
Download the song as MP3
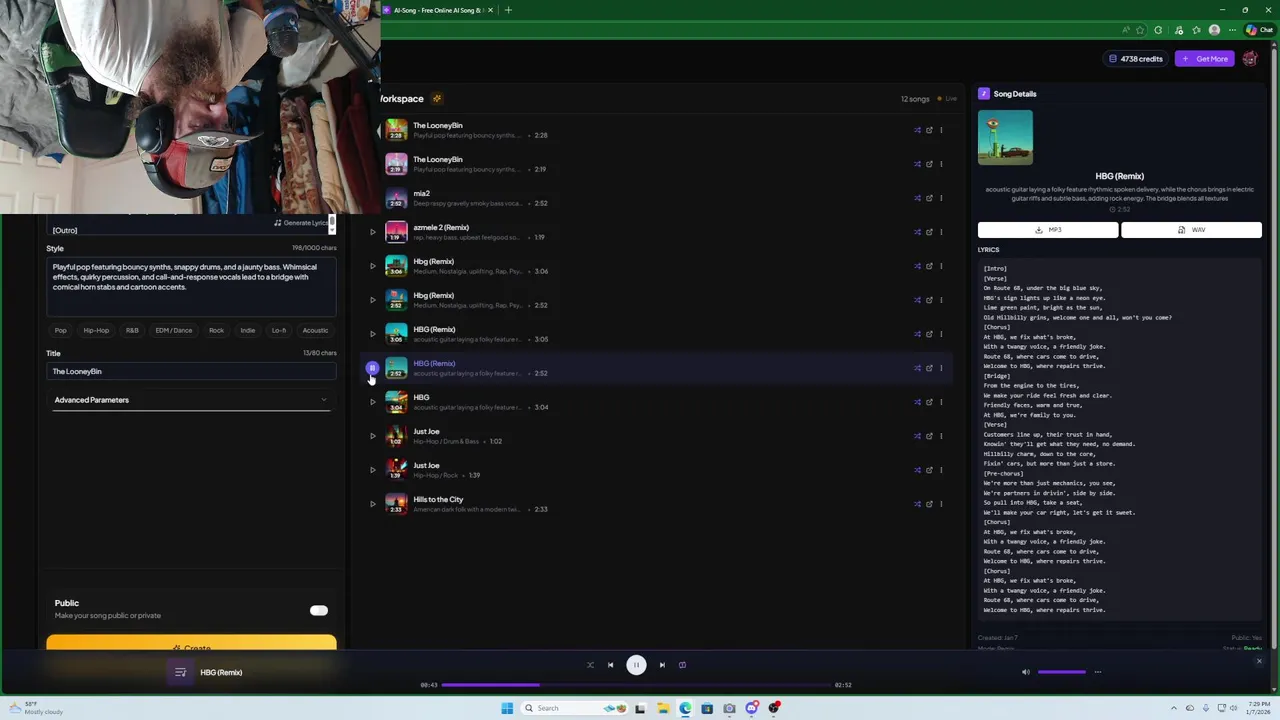[x=1048, y=230]
